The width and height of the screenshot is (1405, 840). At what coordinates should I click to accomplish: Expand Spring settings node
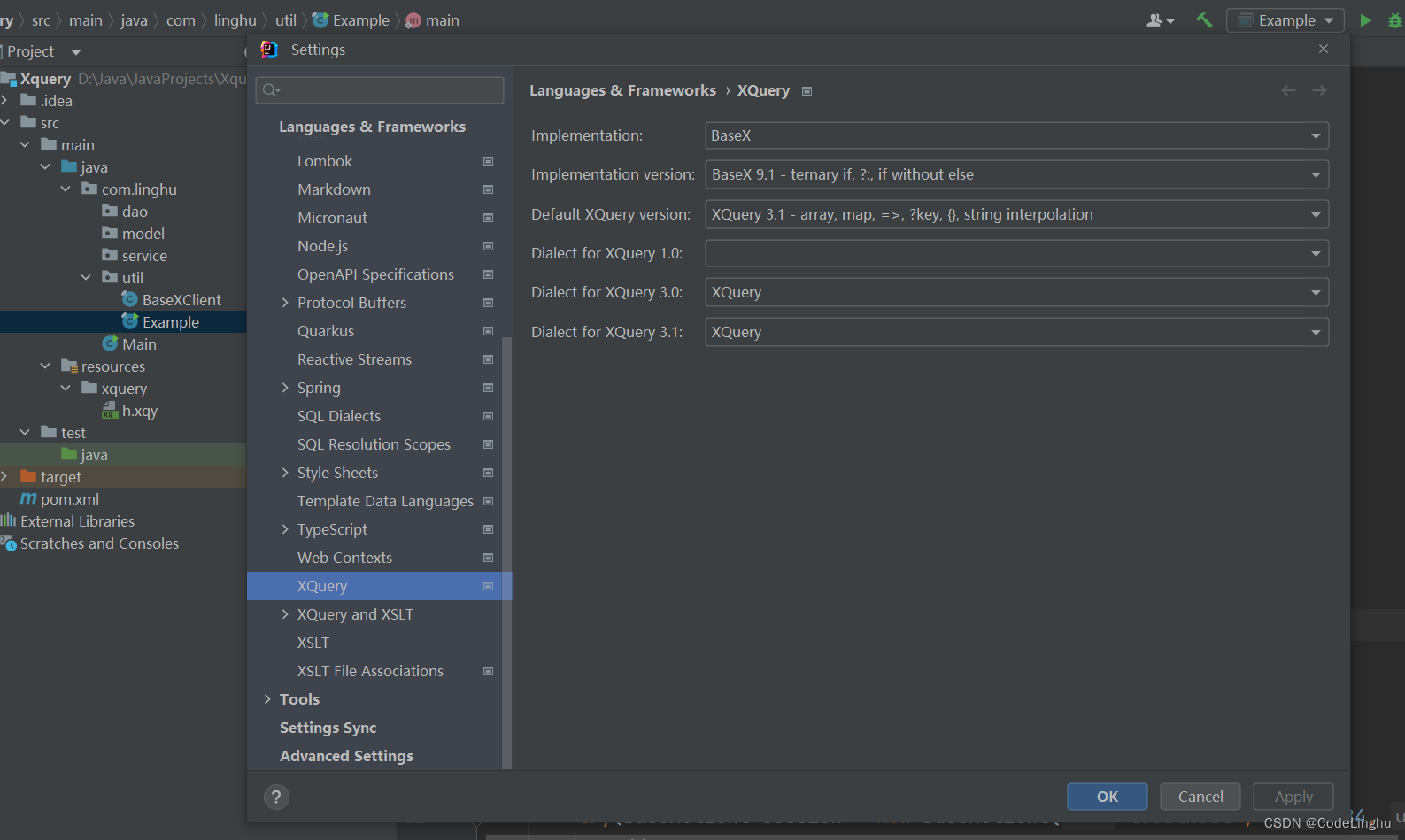[x=285, y=388]
